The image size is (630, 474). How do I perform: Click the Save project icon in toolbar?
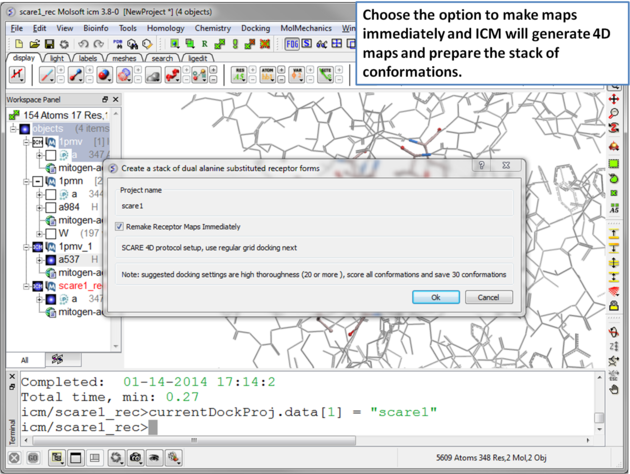click(49, 44)
